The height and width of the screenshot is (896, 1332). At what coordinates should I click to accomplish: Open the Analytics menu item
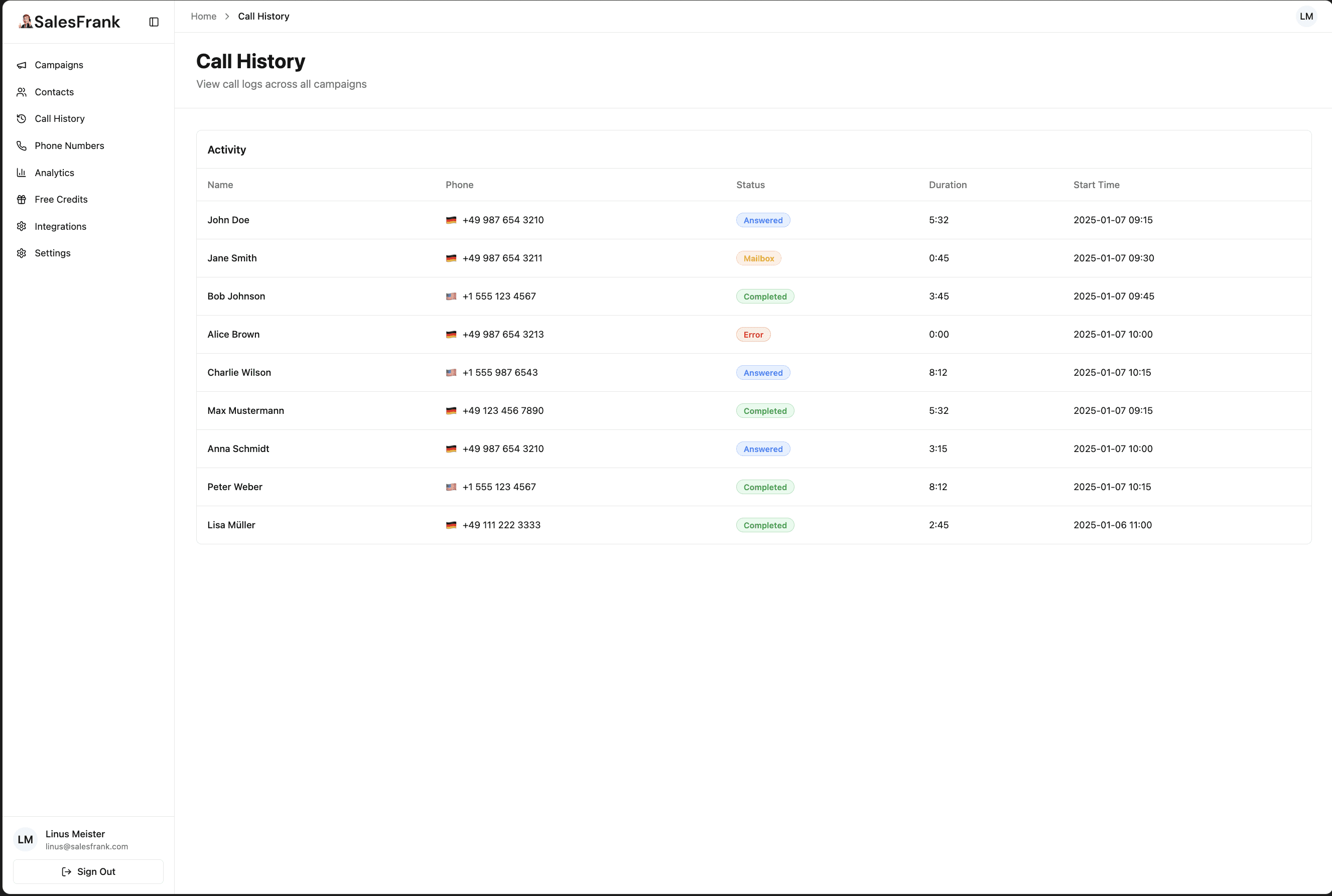(x=54, y=173)
